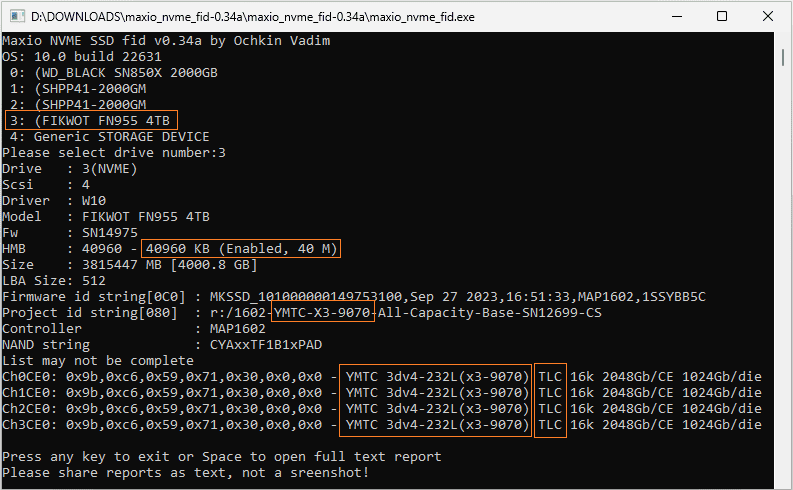Click 'Maxio NVME SSD fid v0.34a' header line
Viewport: 793px width, 490px height.
(166, 40)
